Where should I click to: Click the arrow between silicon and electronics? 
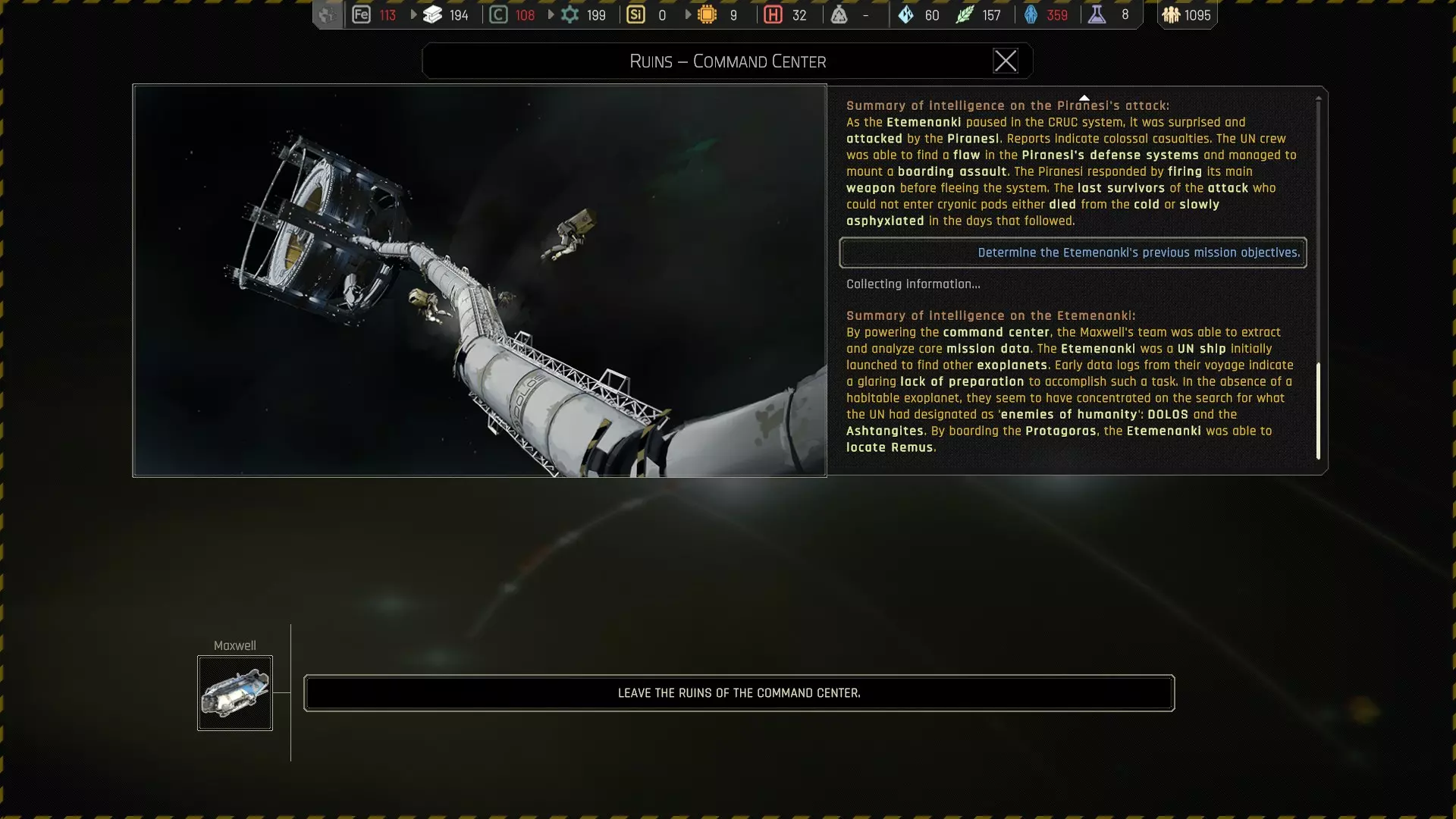point(688,14)
